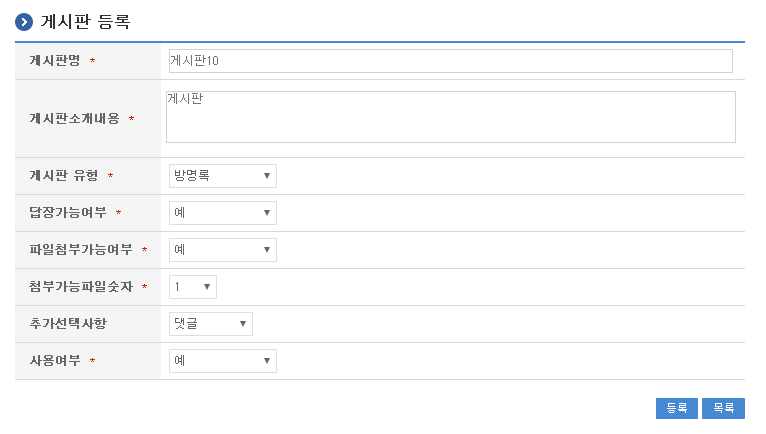Open the 게시판 유형 dropdown showing 방명록
Screen dimensions: 766x434
click(x=222, y=176)
